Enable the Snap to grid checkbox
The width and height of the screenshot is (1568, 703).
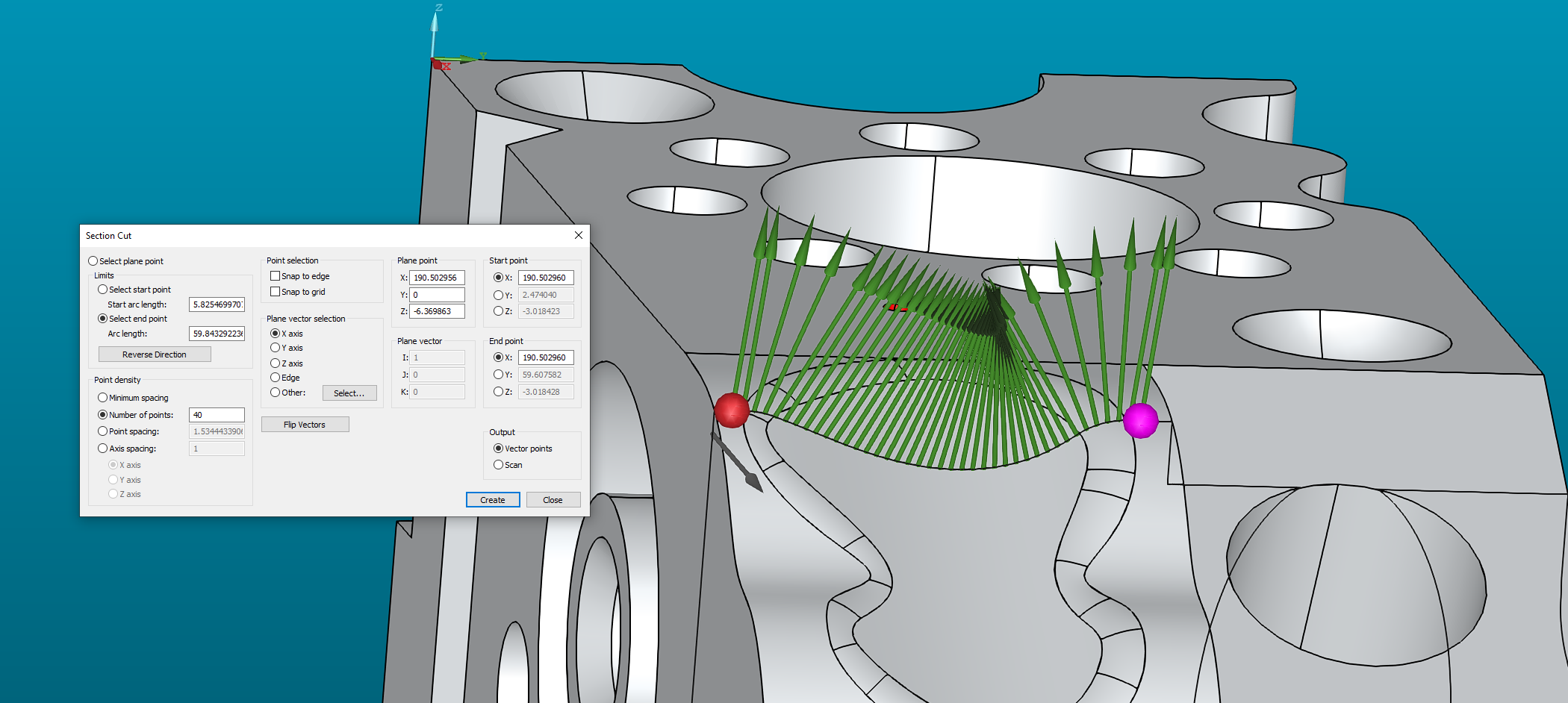click(275, 292)
